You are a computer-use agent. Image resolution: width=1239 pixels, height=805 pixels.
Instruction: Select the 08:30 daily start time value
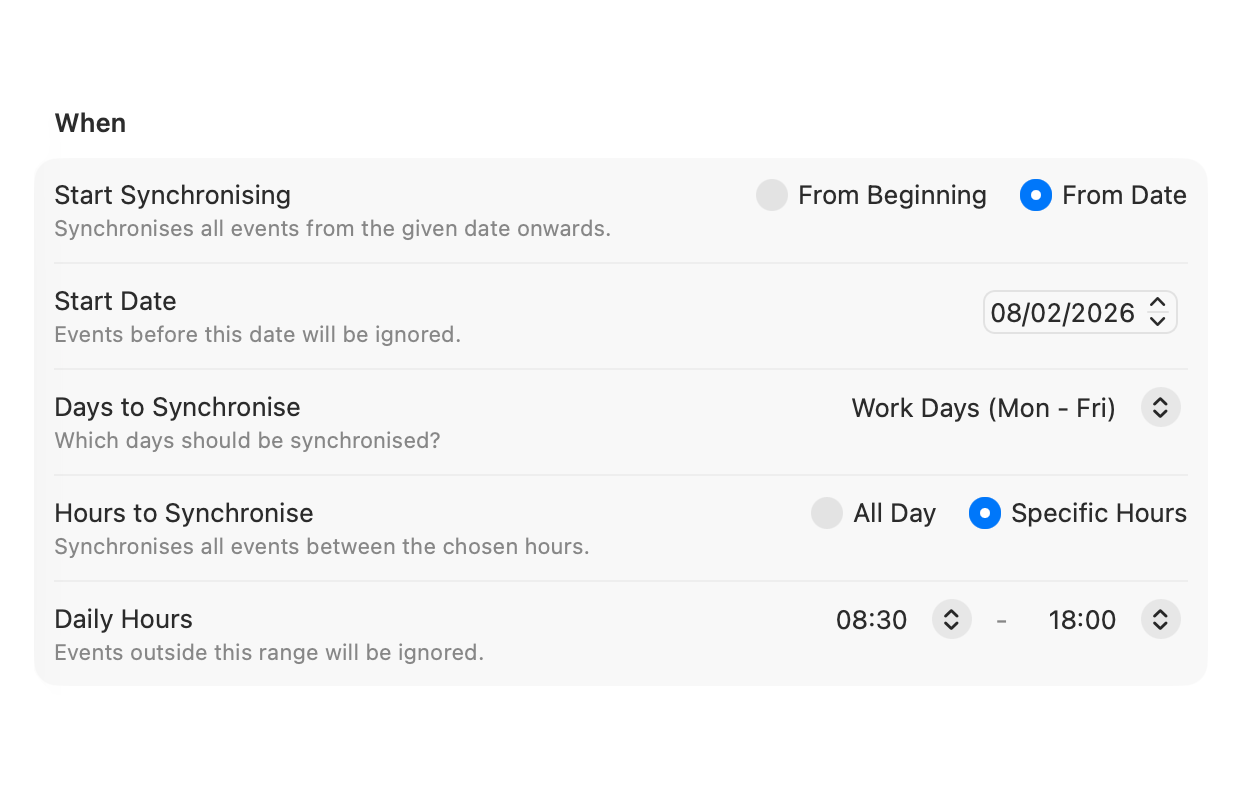click(x=871, y=619)
